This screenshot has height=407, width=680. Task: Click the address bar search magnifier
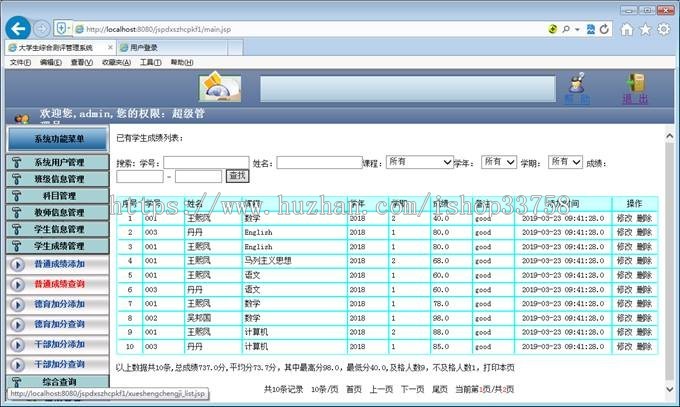pos(566,29)
